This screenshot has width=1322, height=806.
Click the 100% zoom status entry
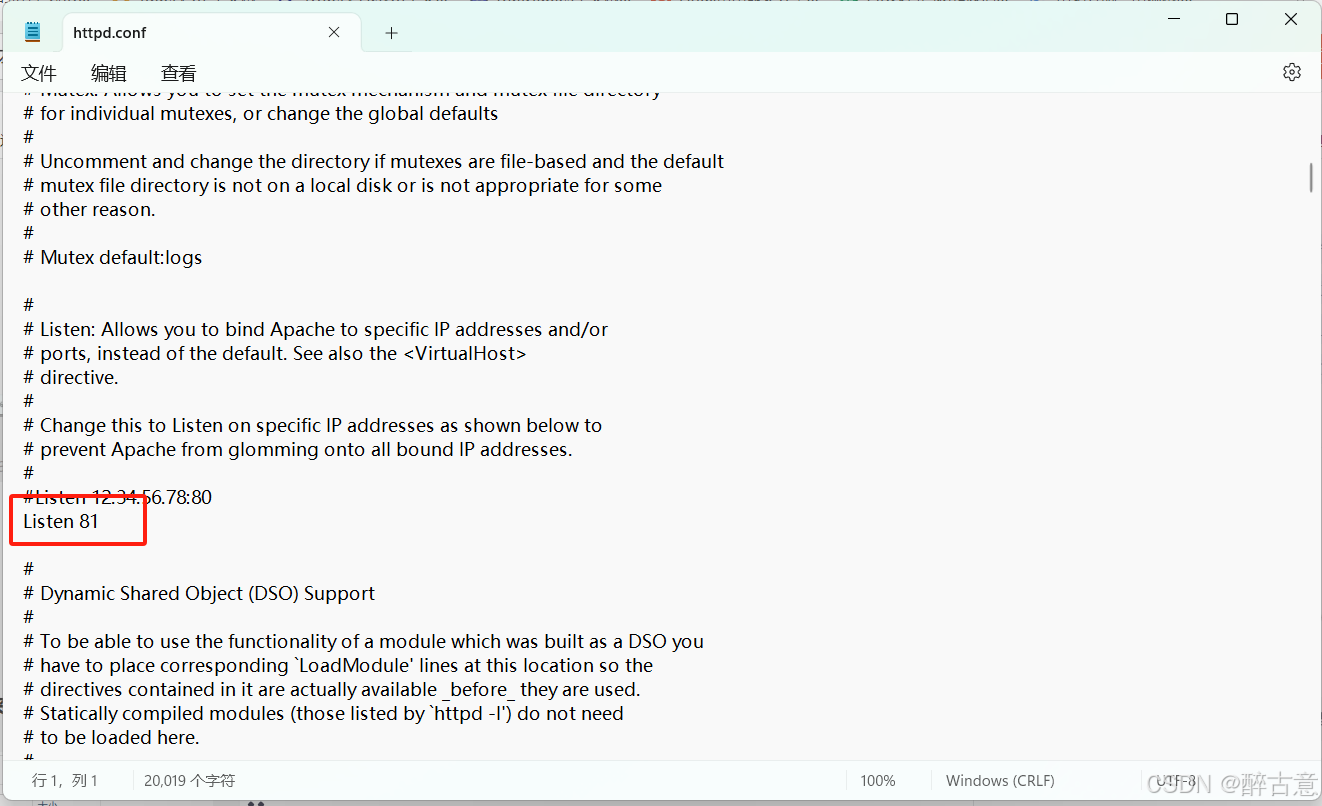[x=877, y=781]
